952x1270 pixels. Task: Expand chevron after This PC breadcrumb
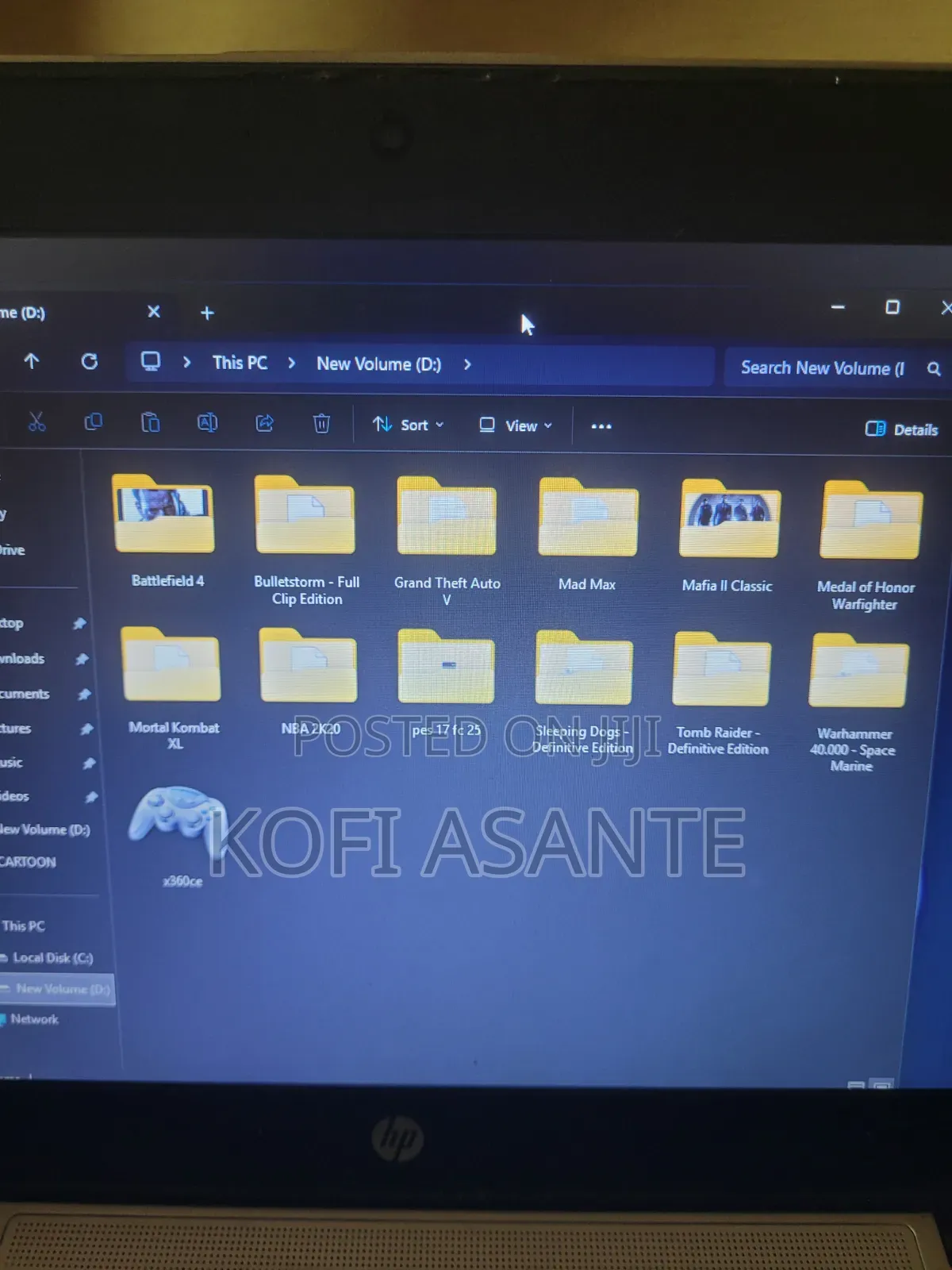(x=292, y=363)
